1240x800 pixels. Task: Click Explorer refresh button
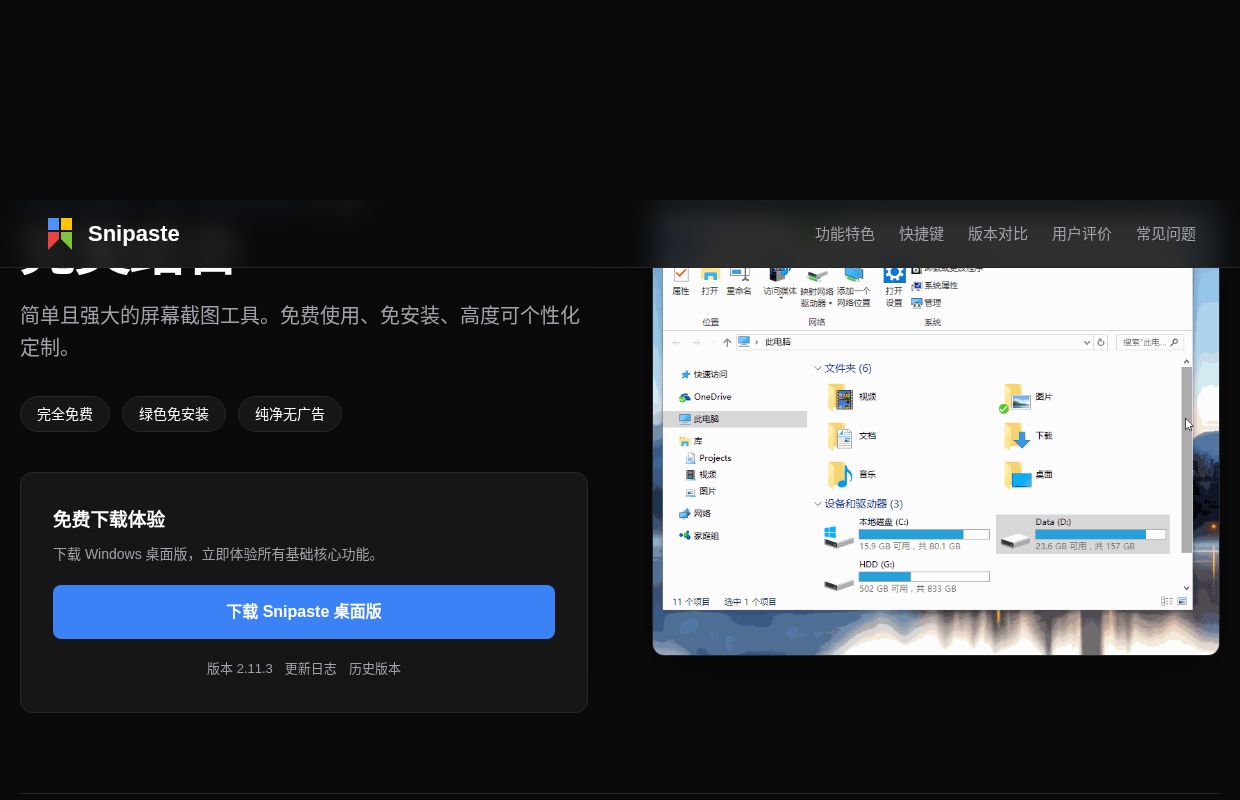(x=1101, y=342)
